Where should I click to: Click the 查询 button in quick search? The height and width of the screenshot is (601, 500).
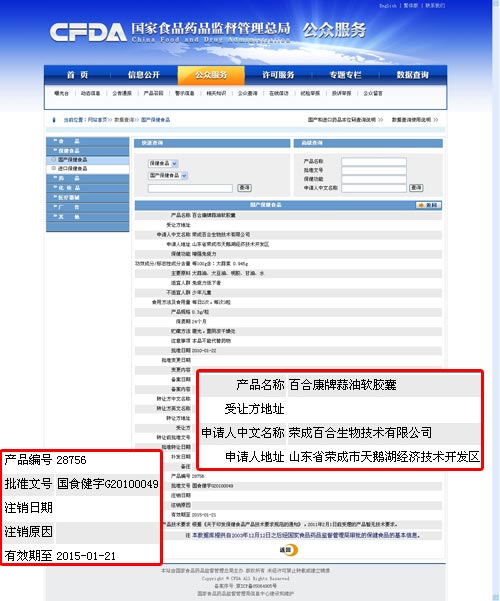pos(245,188)
